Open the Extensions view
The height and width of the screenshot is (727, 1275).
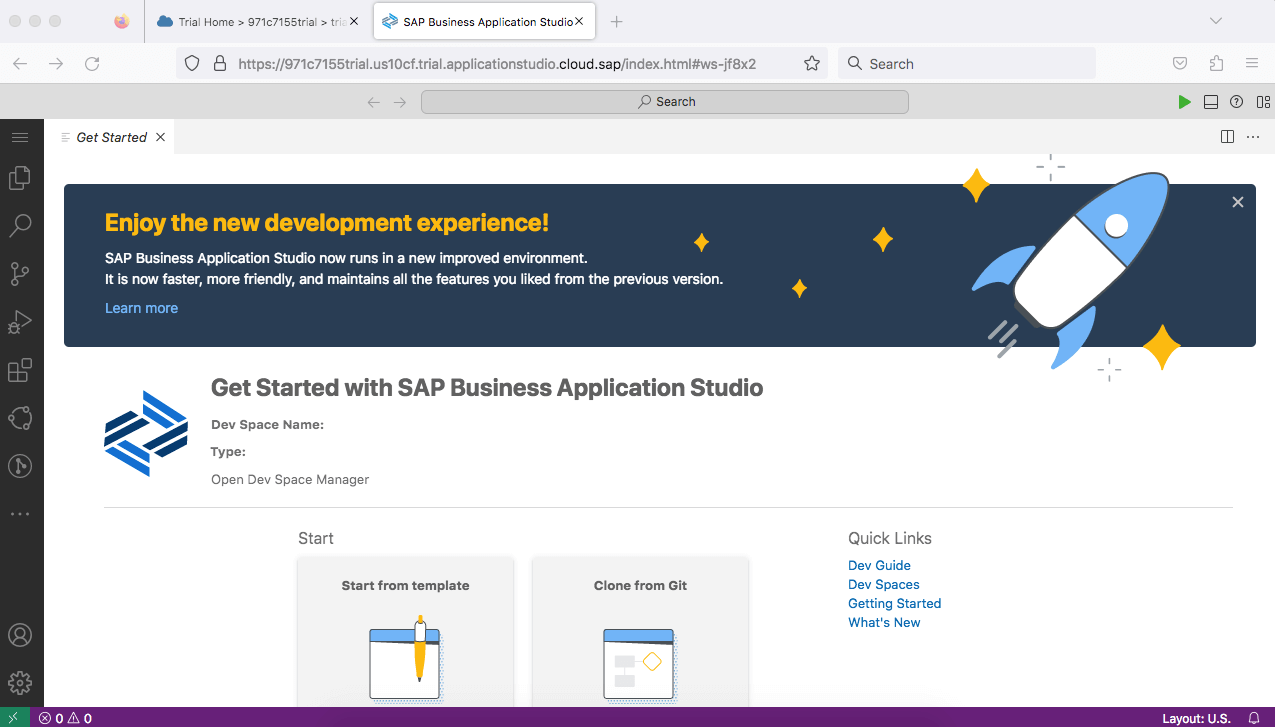20,370
